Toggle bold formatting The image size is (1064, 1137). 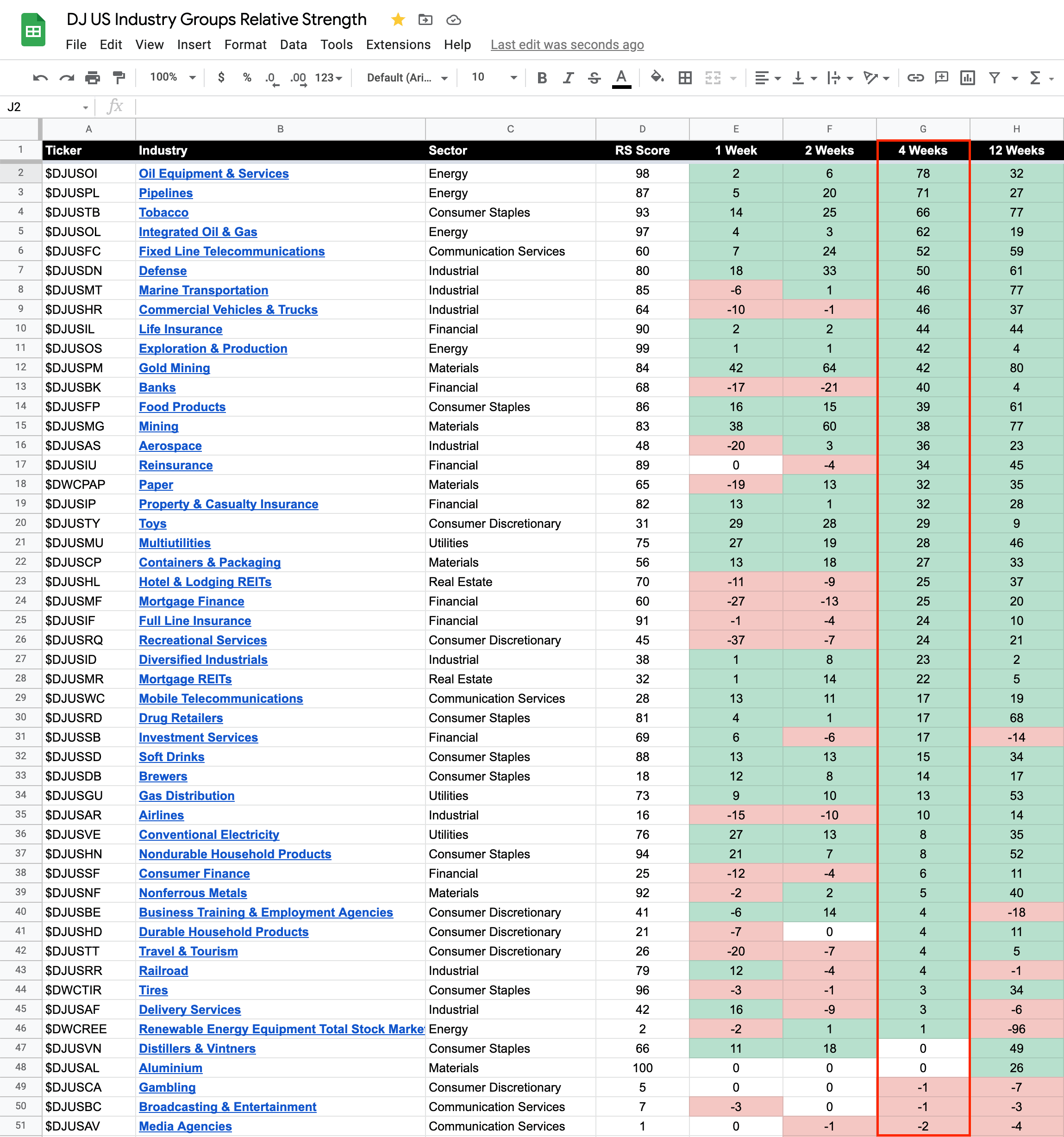(542, 78)
